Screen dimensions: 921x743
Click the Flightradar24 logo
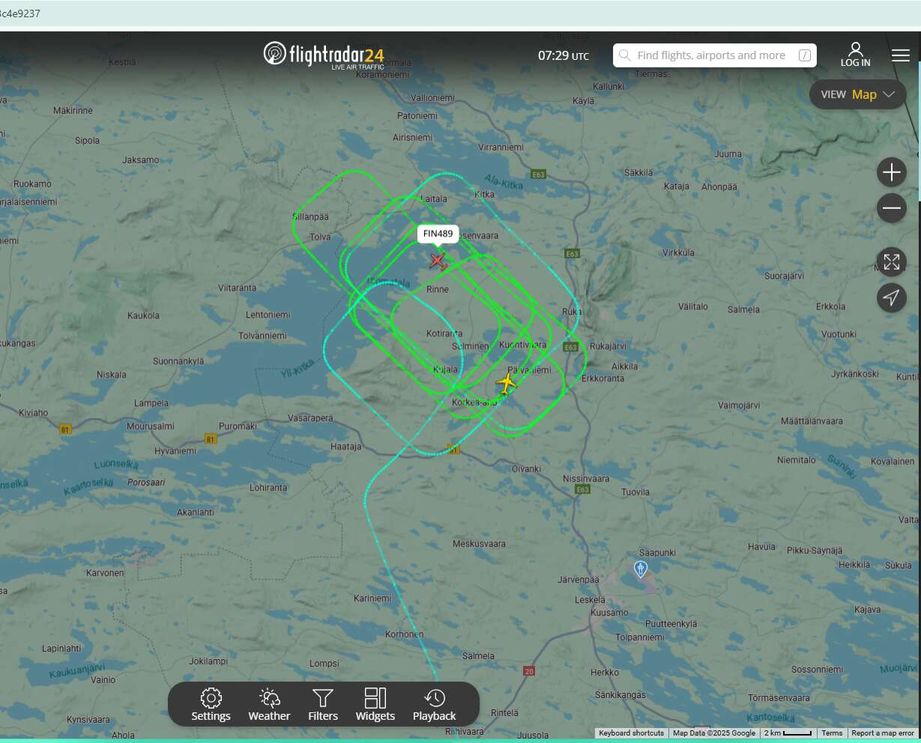[324, 55]
